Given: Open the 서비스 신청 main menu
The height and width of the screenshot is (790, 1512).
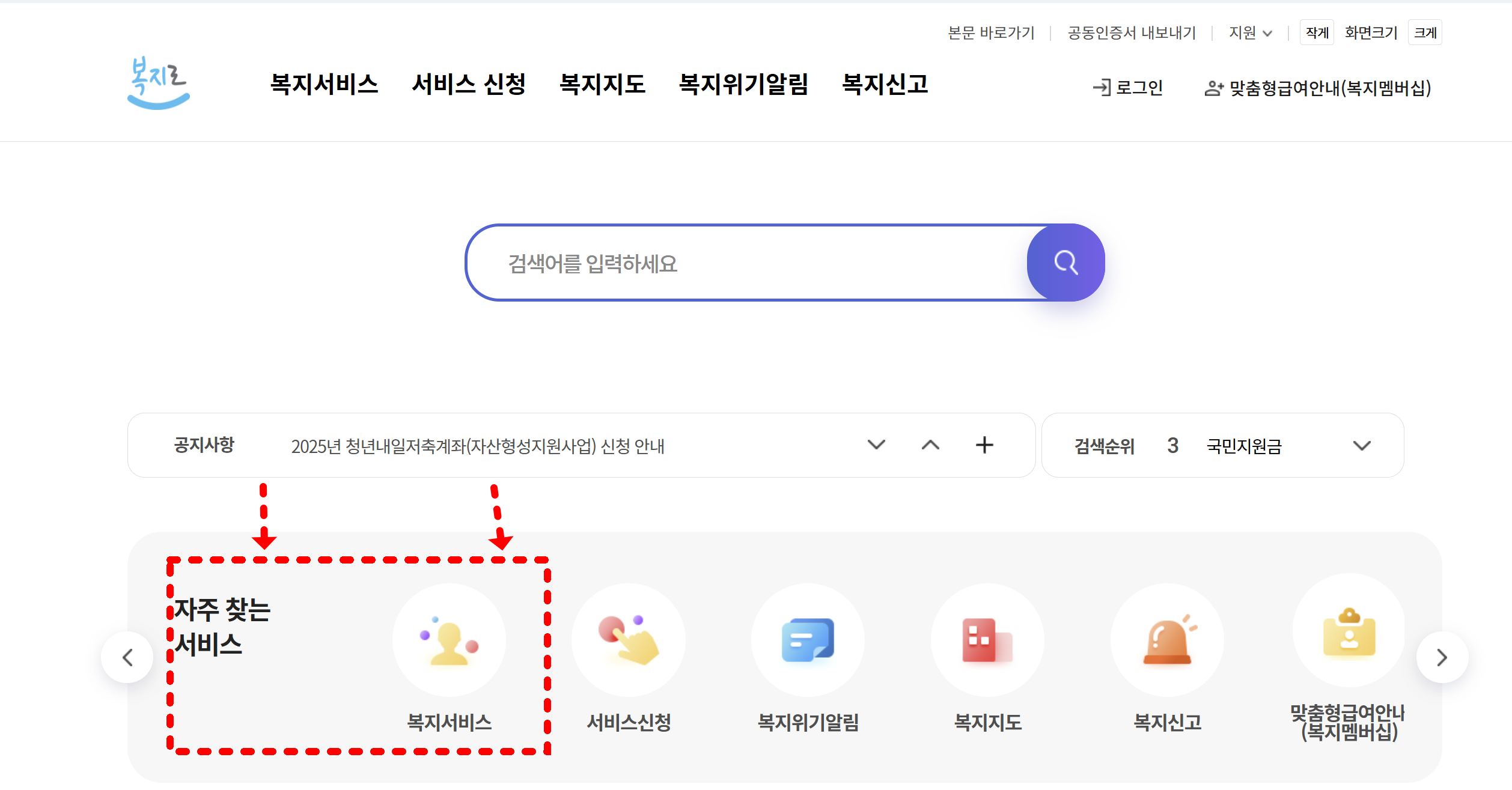Looking at the screenshot, I should click(x=469, y=84).
